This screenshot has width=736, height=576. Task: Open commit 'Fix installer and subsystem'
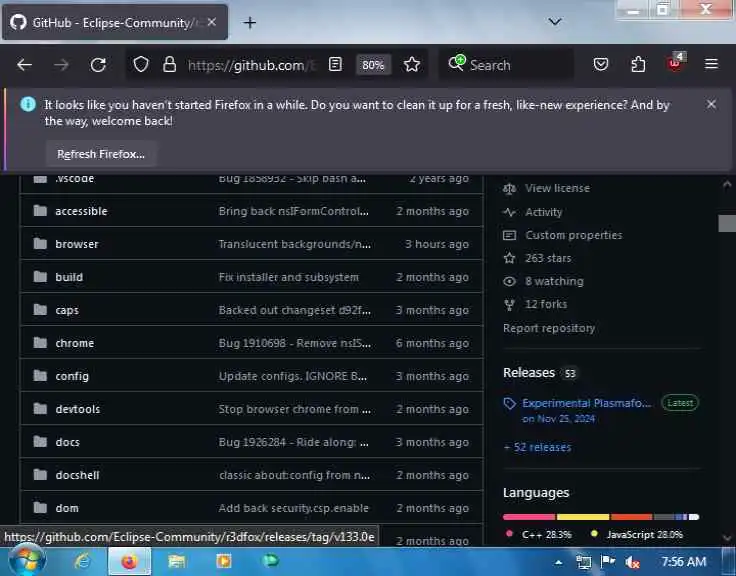point(289,277)
